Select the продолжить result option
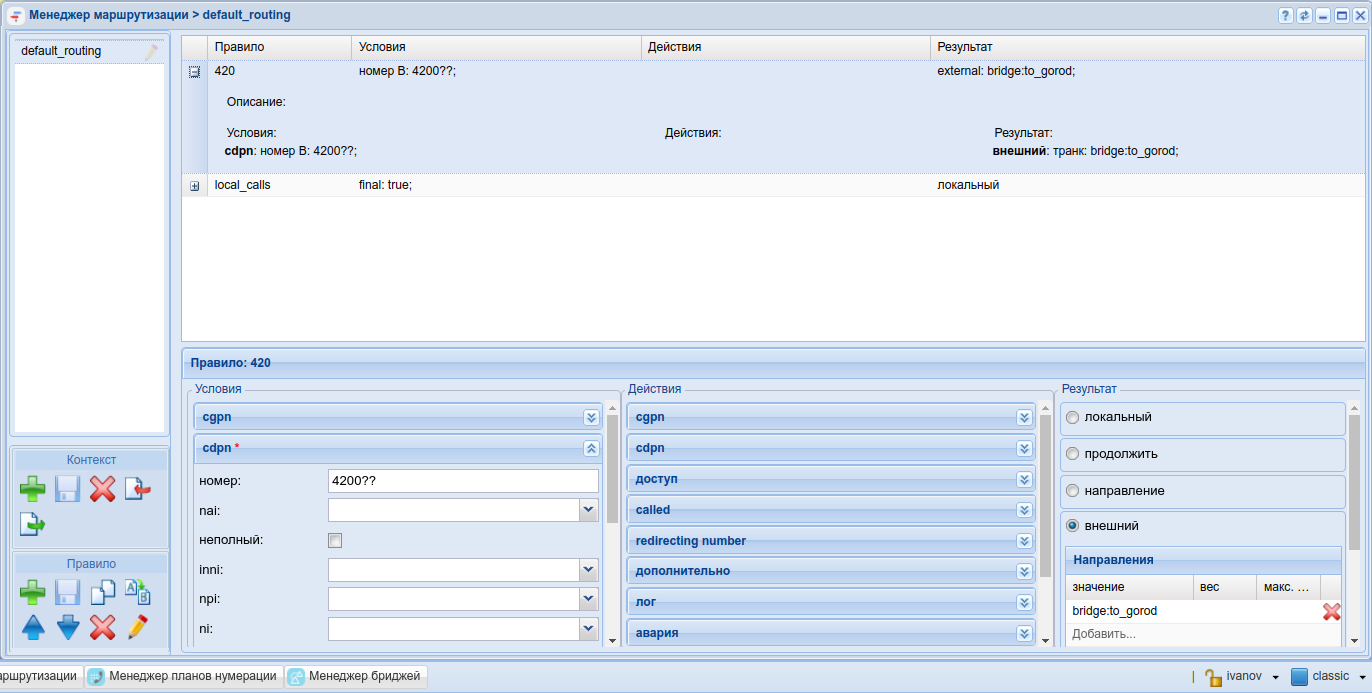 pos(1073,454)
